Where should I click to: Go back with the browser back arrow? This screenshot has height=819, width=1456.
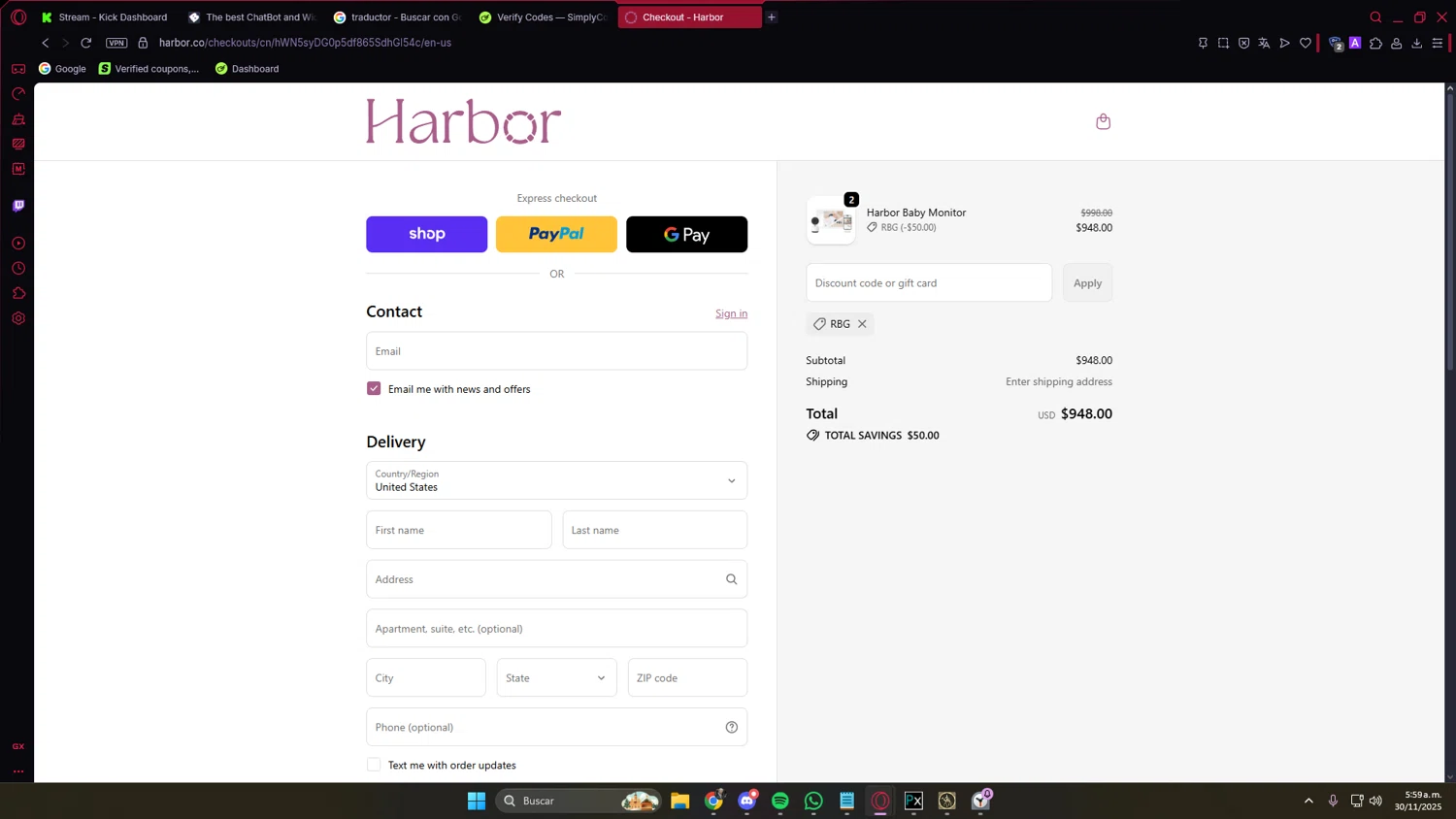click(x=46, y=43)
